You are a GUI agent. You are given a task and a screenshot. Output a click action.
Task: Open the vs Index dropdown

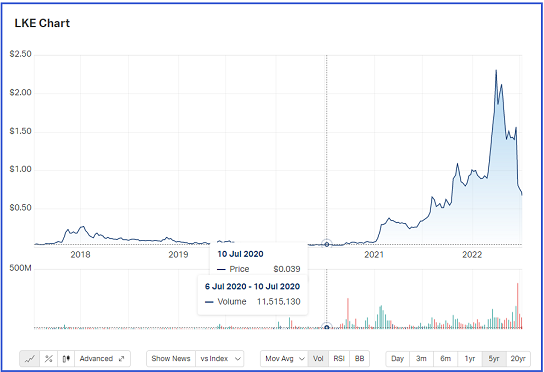[x=220, y=358]
